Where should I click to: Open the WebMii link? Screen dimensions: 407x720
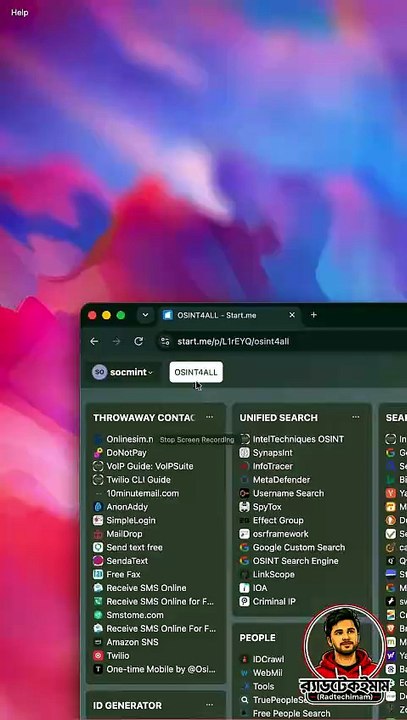267,673
